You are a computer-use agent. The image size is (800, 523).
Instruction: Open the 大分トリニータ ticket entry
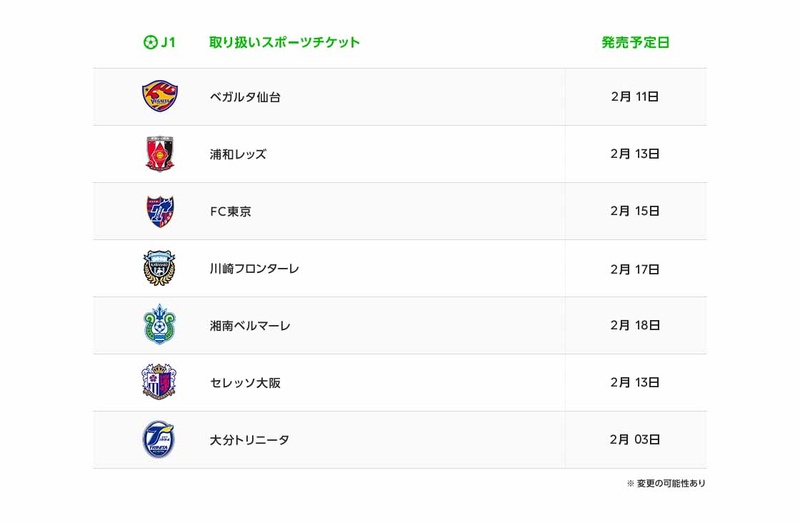click(x=249, y=440)
